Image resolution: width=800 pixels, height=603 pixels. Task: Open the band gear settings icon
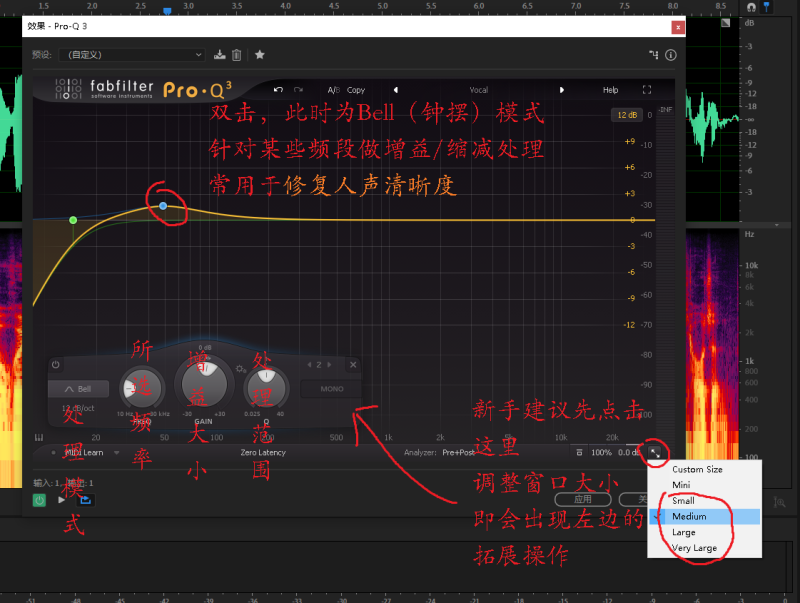(x=240, y=369)
